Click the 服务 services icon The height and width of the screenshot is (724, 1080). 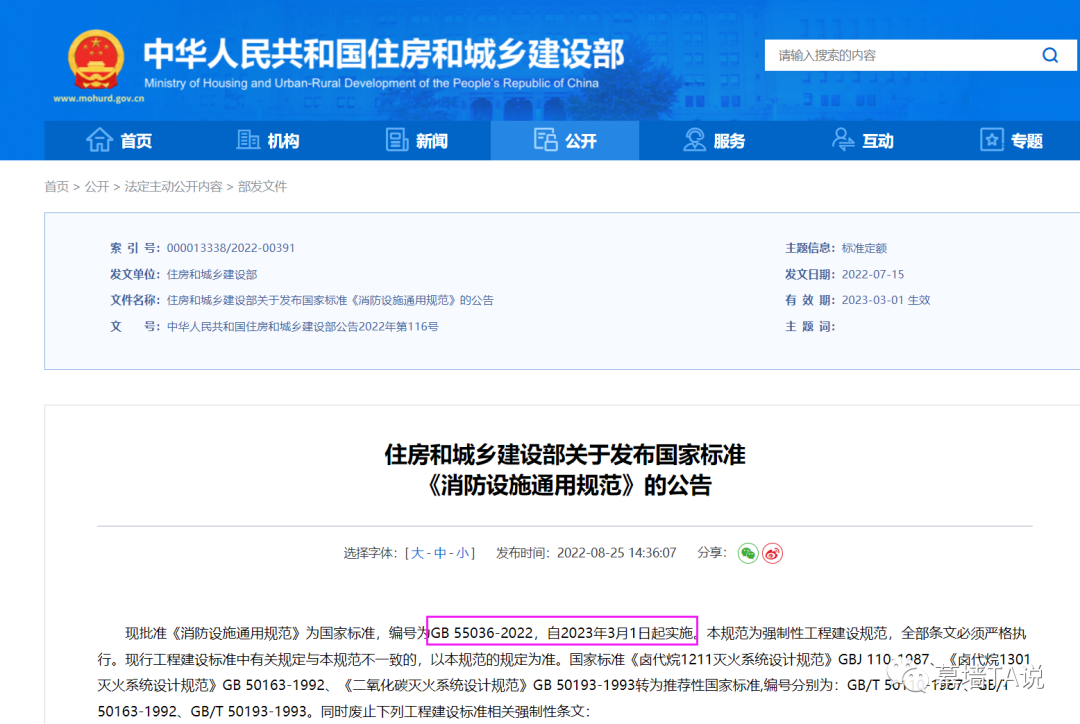click(x=694, y=140)
